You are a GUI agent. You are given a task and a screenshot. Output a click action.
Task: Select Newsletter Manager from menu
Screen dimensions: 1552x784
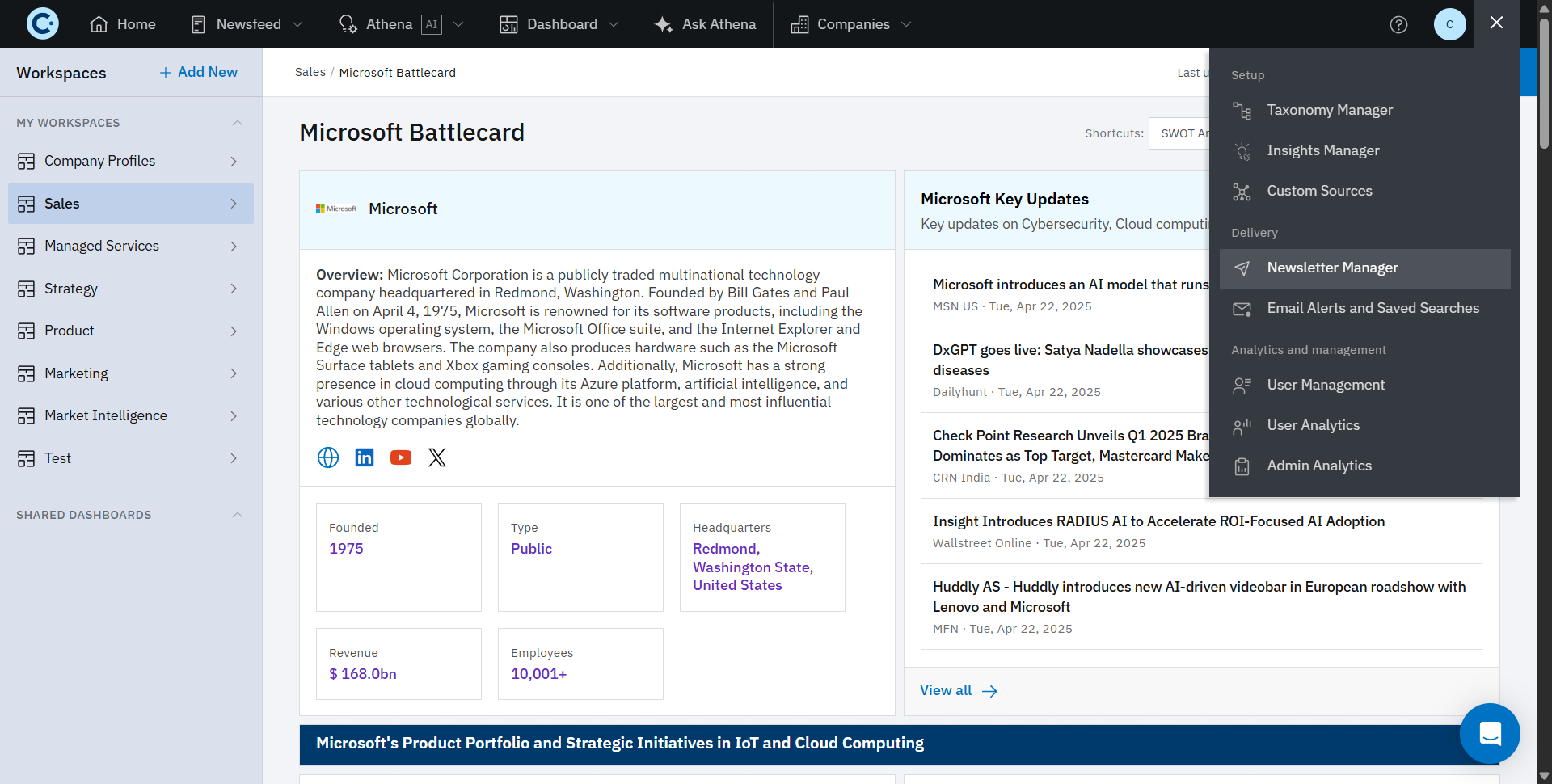click(1332, 268)
